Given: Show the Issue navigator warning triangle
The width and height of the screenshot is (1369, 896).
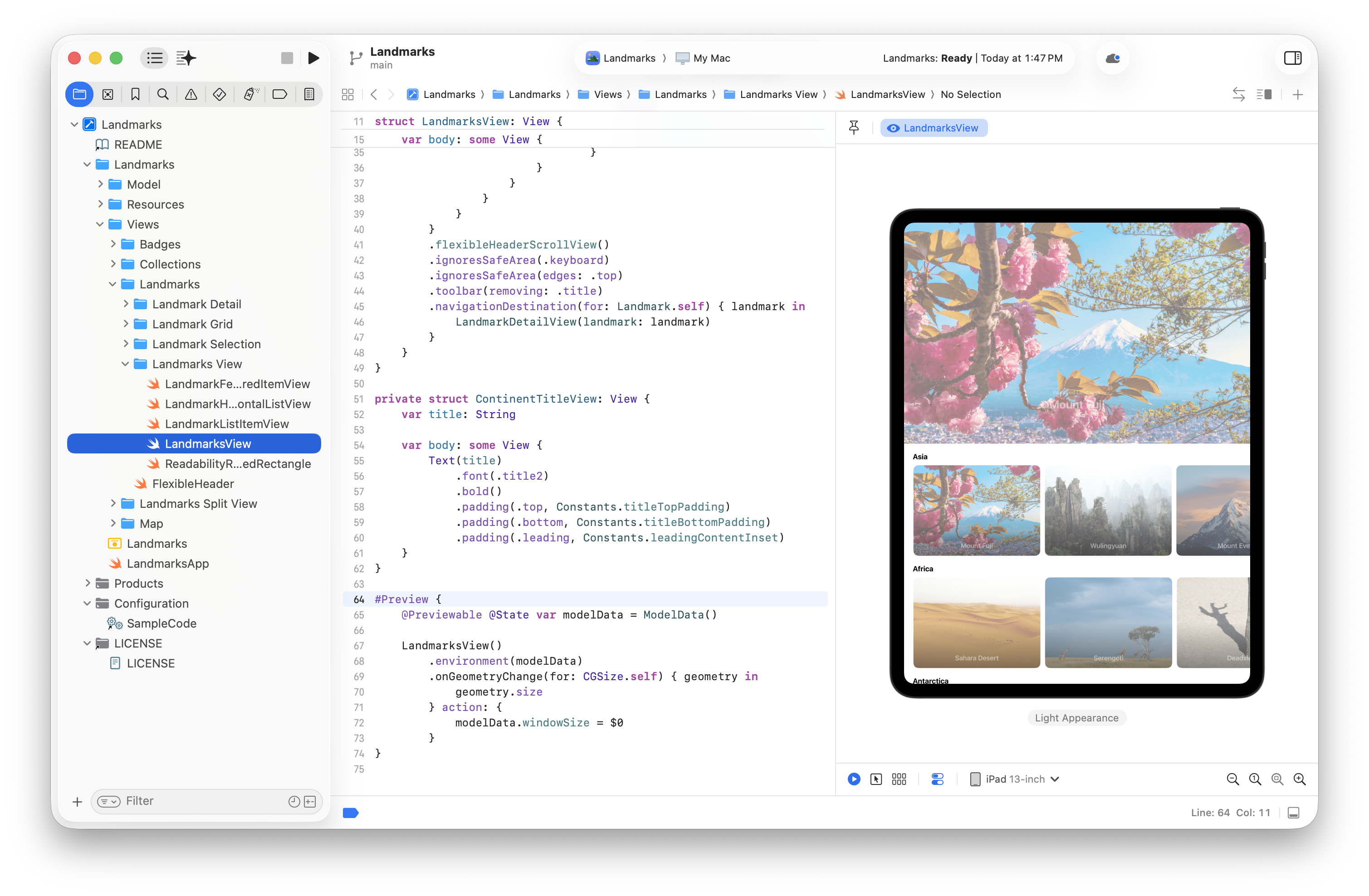Looking at the screenshot, I should point(191,94).
